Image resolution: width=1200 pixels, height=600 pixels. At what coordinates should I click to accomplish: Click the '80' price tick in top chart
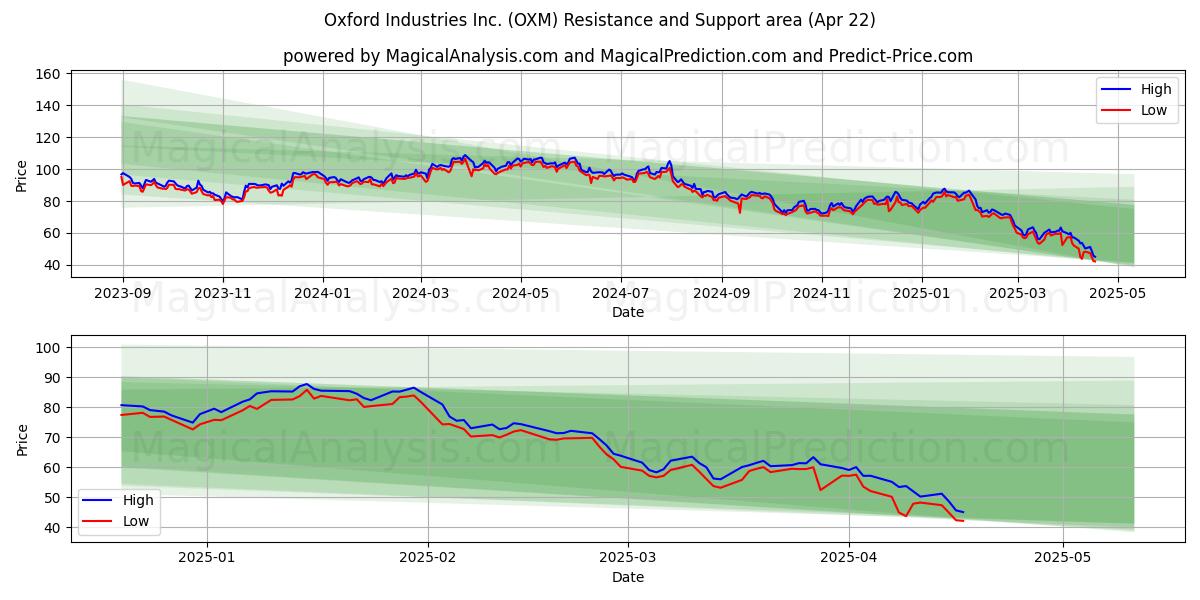54,202
